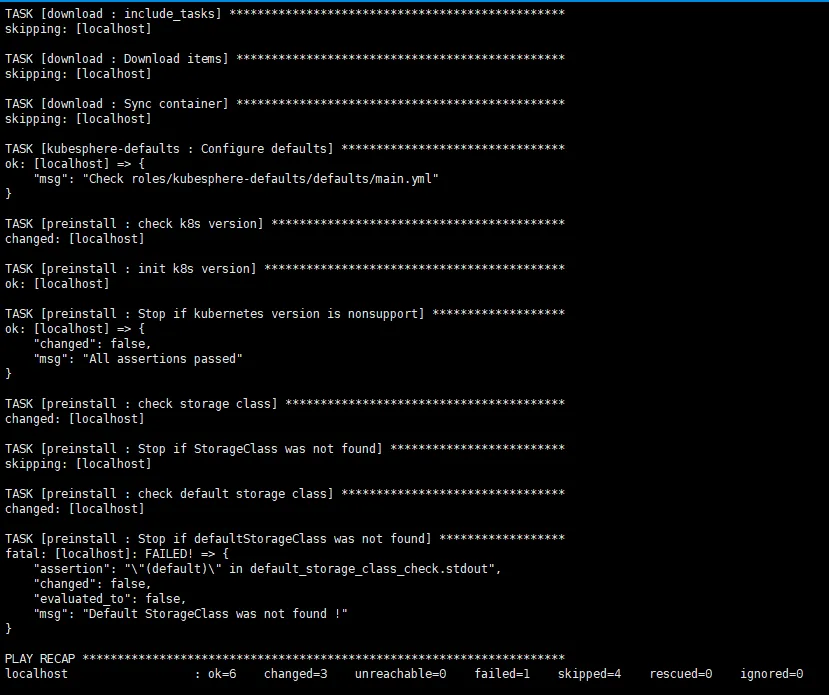The height and width of the screenshot is (695, 829).
Task: Click the 'TASK [download : include_tasks]' header
Action: click(x=117, y=13)
